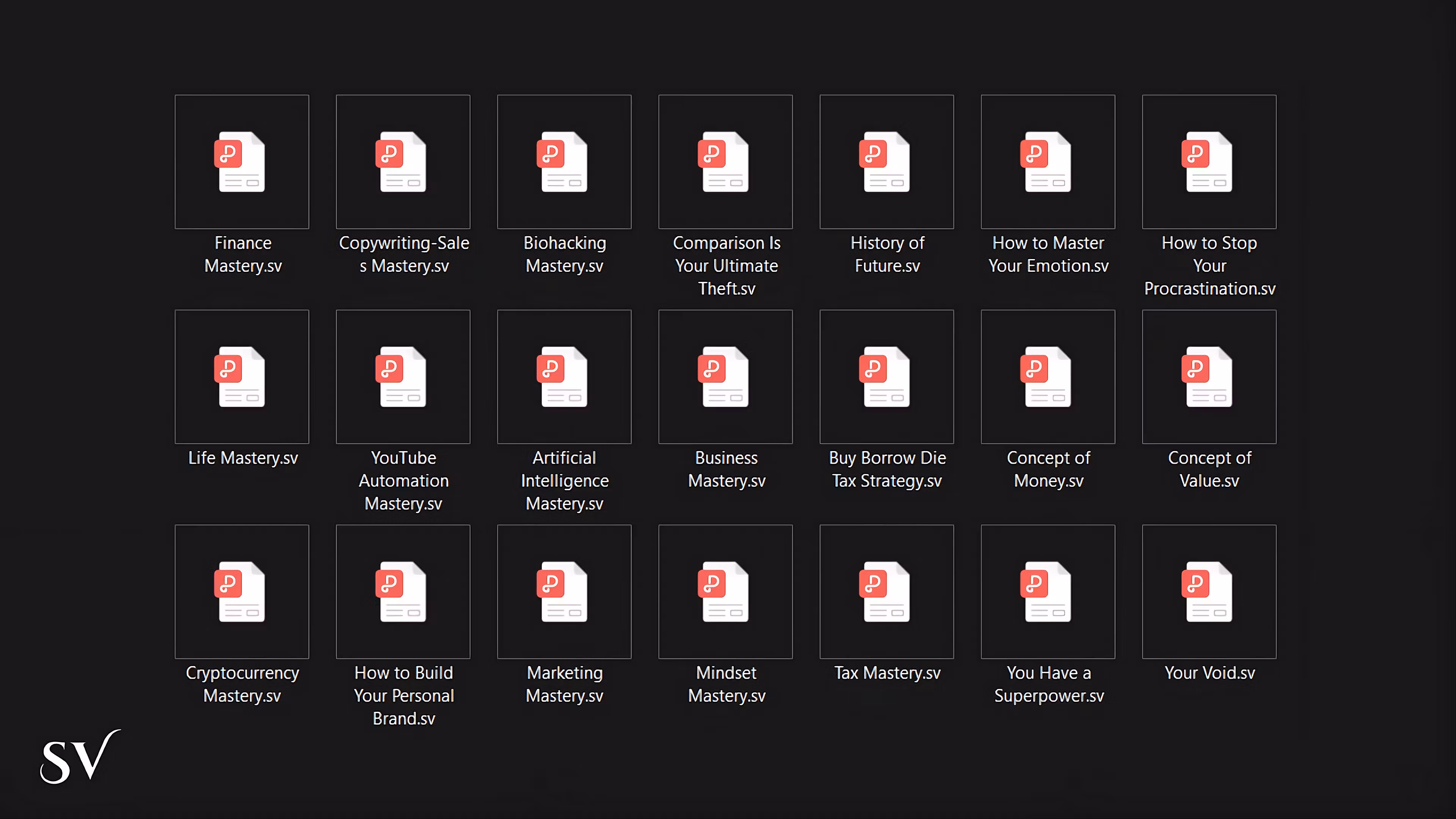This screenshot has height=819, width=1456.
Task: Click Artificial Intelligence Mastery.sv icon
Action: (564, 377)
